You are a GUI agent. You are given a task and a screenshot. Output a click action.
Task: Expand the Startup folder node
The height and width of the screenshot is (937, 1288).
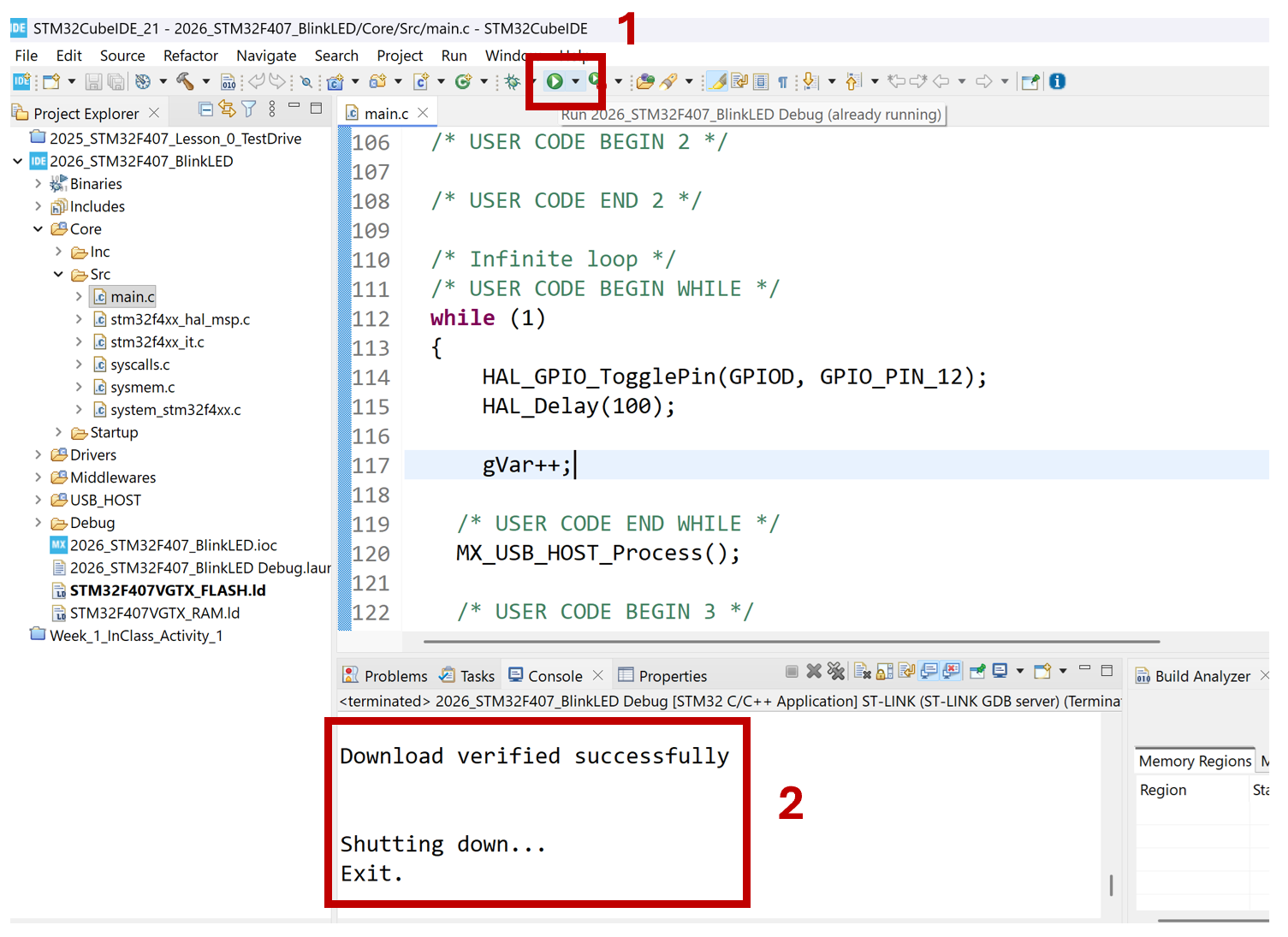click(58, 432)
